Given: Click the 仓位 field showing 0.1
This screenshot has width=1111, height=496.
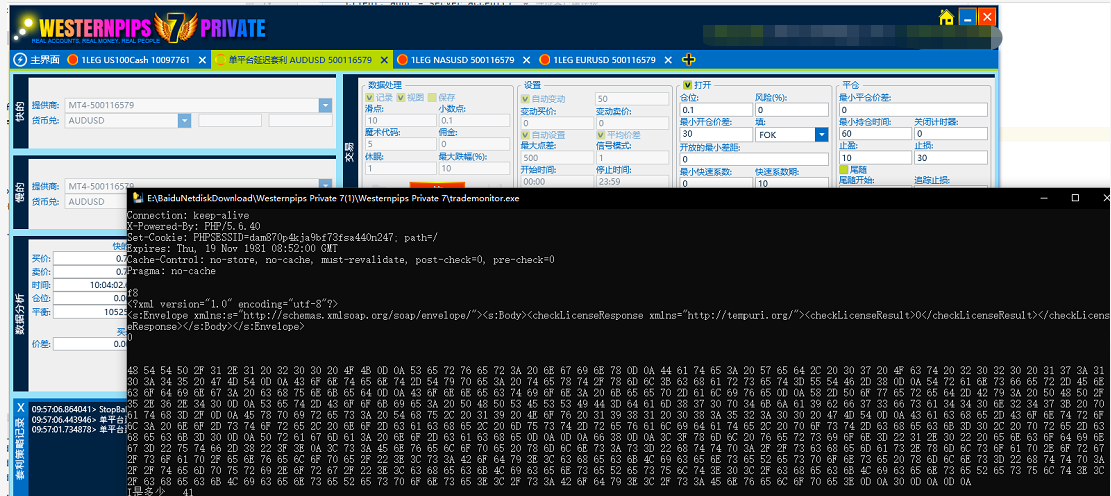Looking at the screenshot, I should pos(716,110).
